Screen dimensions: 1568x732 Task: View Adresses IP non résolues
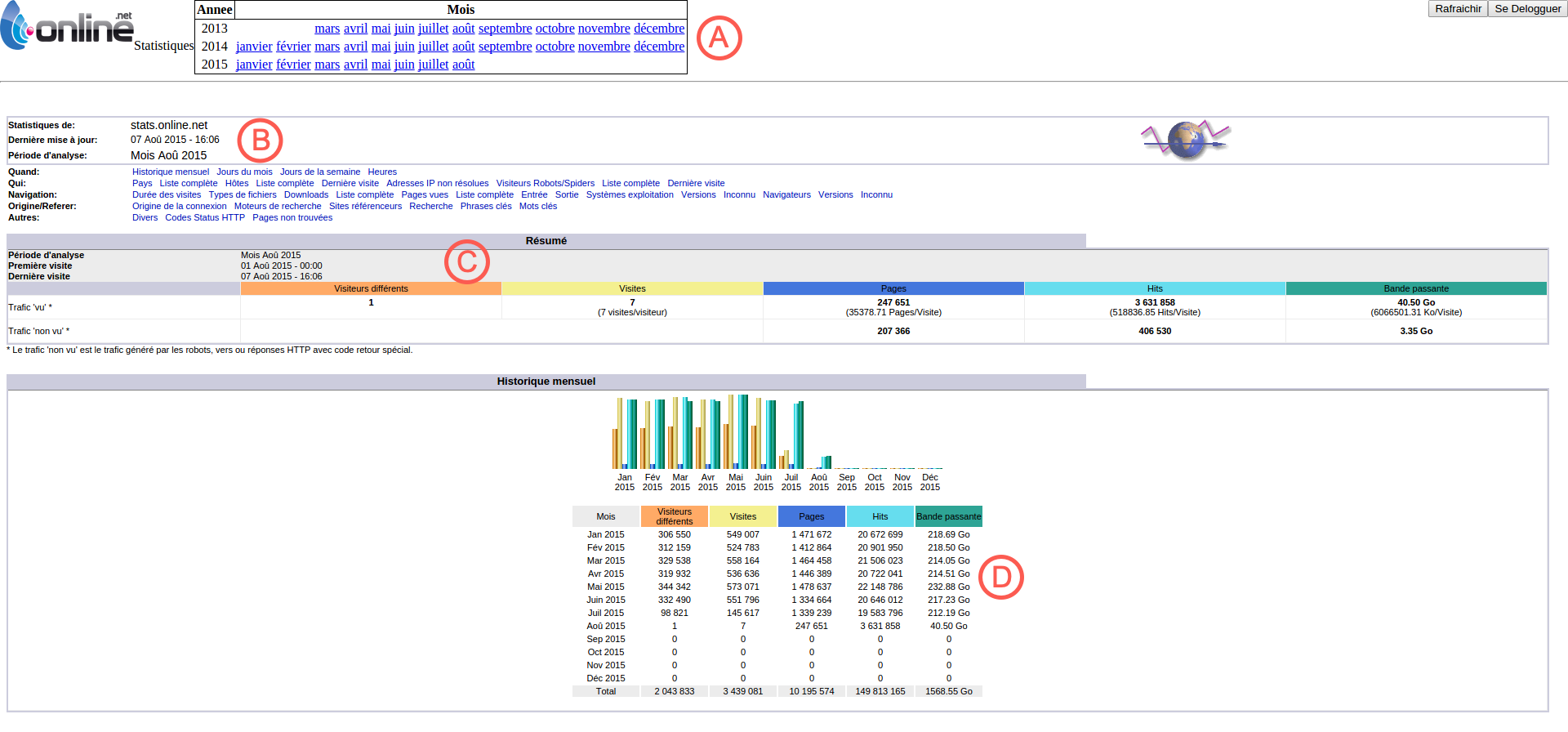point(437,183)
